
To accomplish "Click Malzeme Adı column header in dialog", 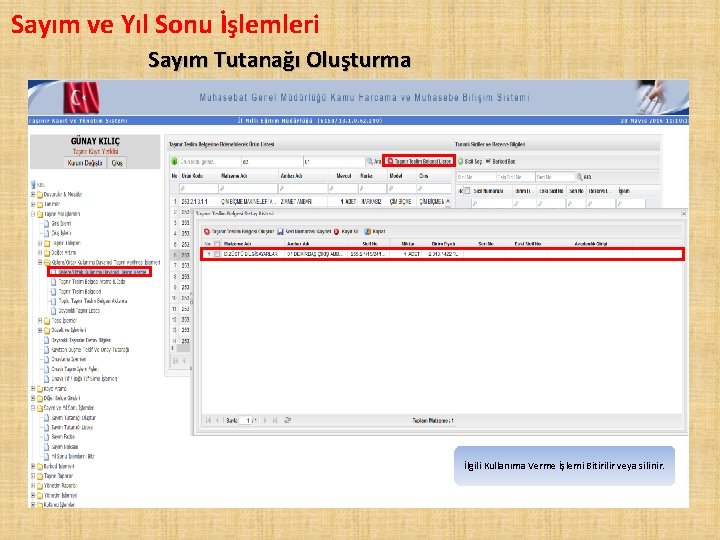I will point(237,244).
